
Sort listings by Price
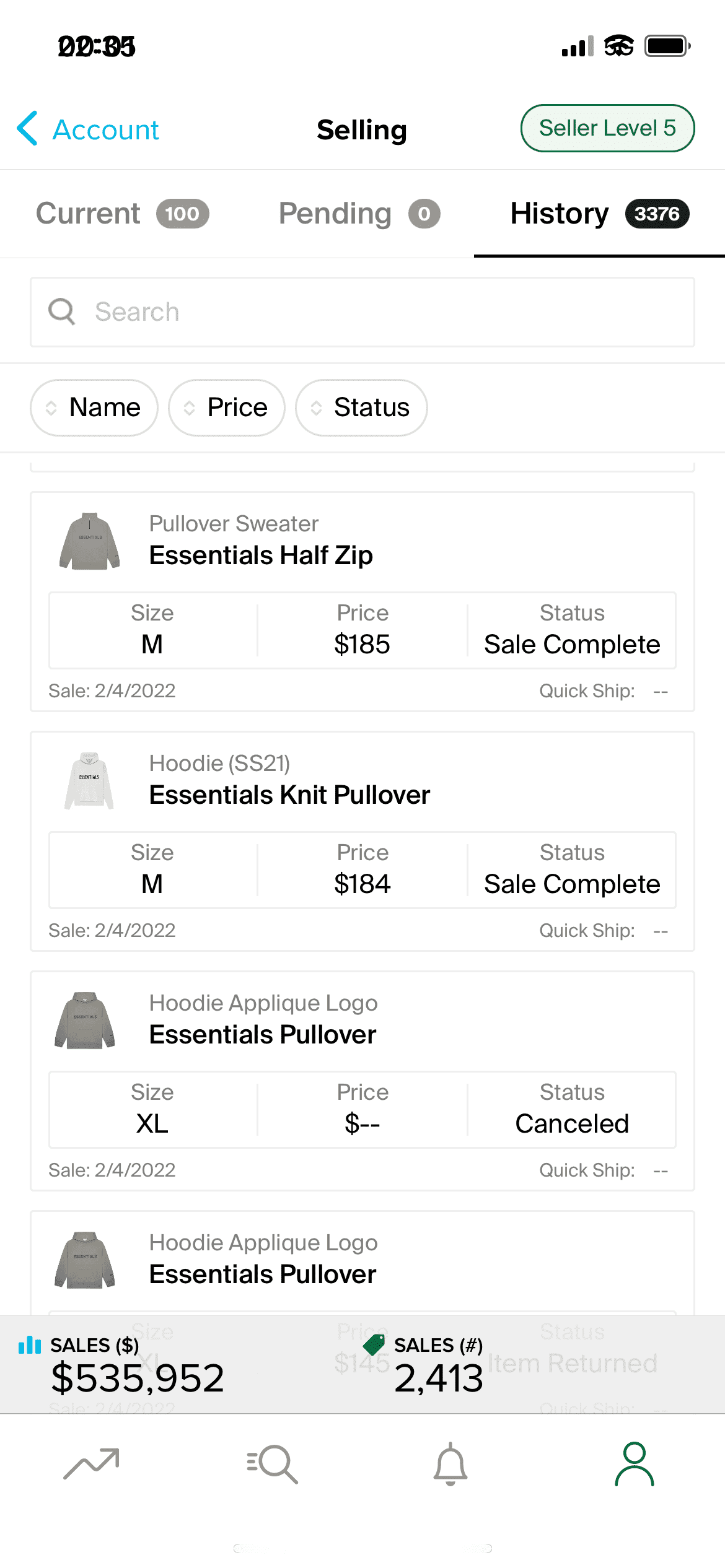point(227,407)
